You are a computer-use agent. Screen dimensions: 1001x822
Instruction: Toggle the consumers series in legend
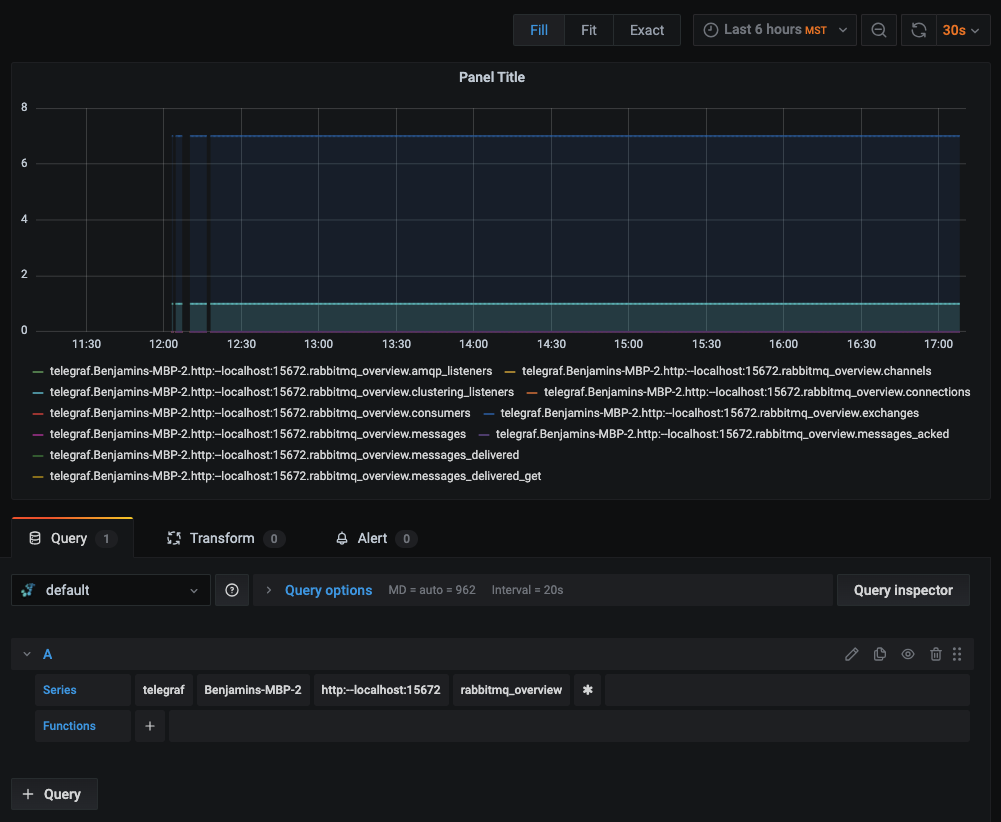click(260, 413)
